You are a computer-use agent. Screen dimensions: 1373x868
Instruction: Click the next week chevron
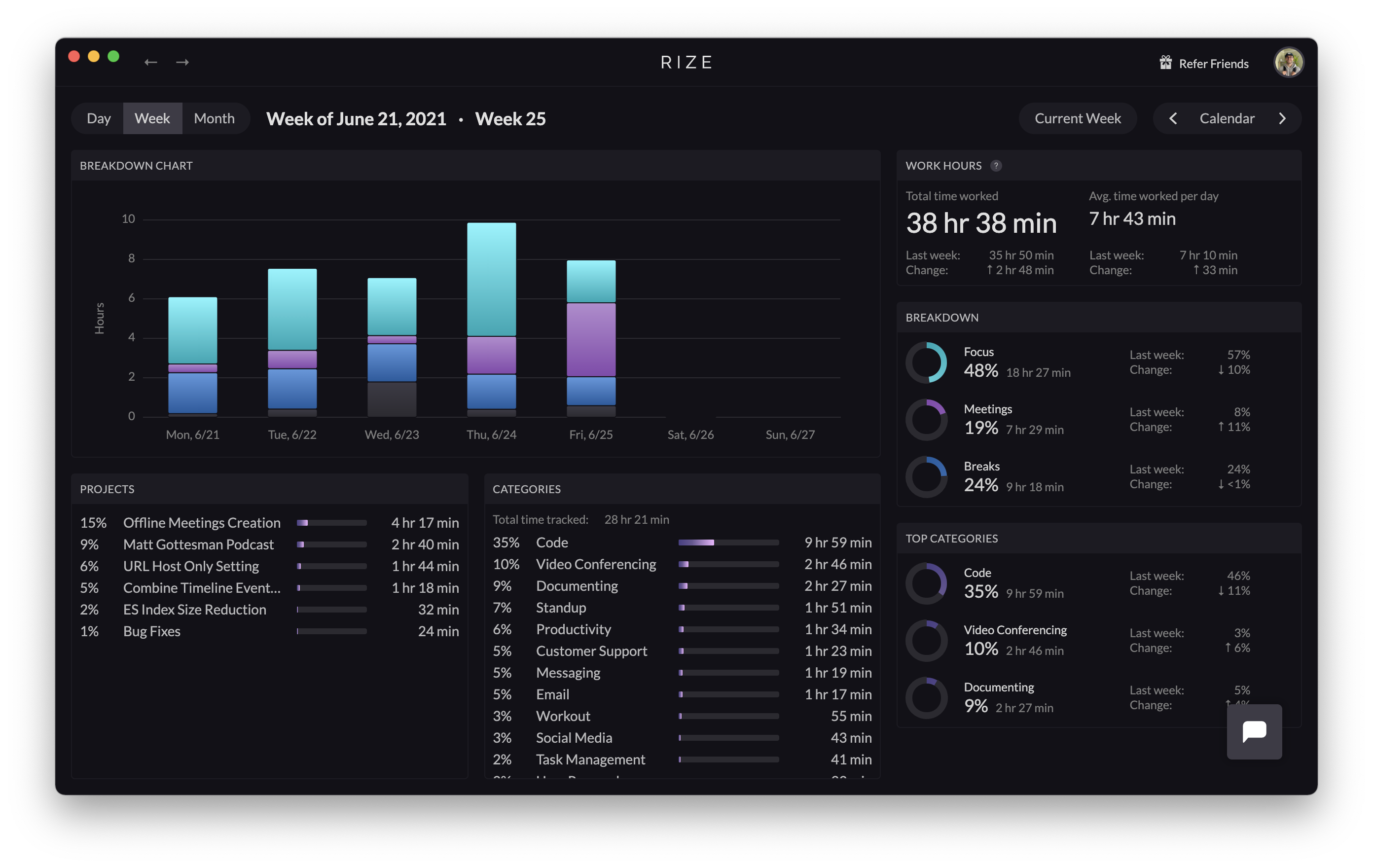click(1282, 118)
